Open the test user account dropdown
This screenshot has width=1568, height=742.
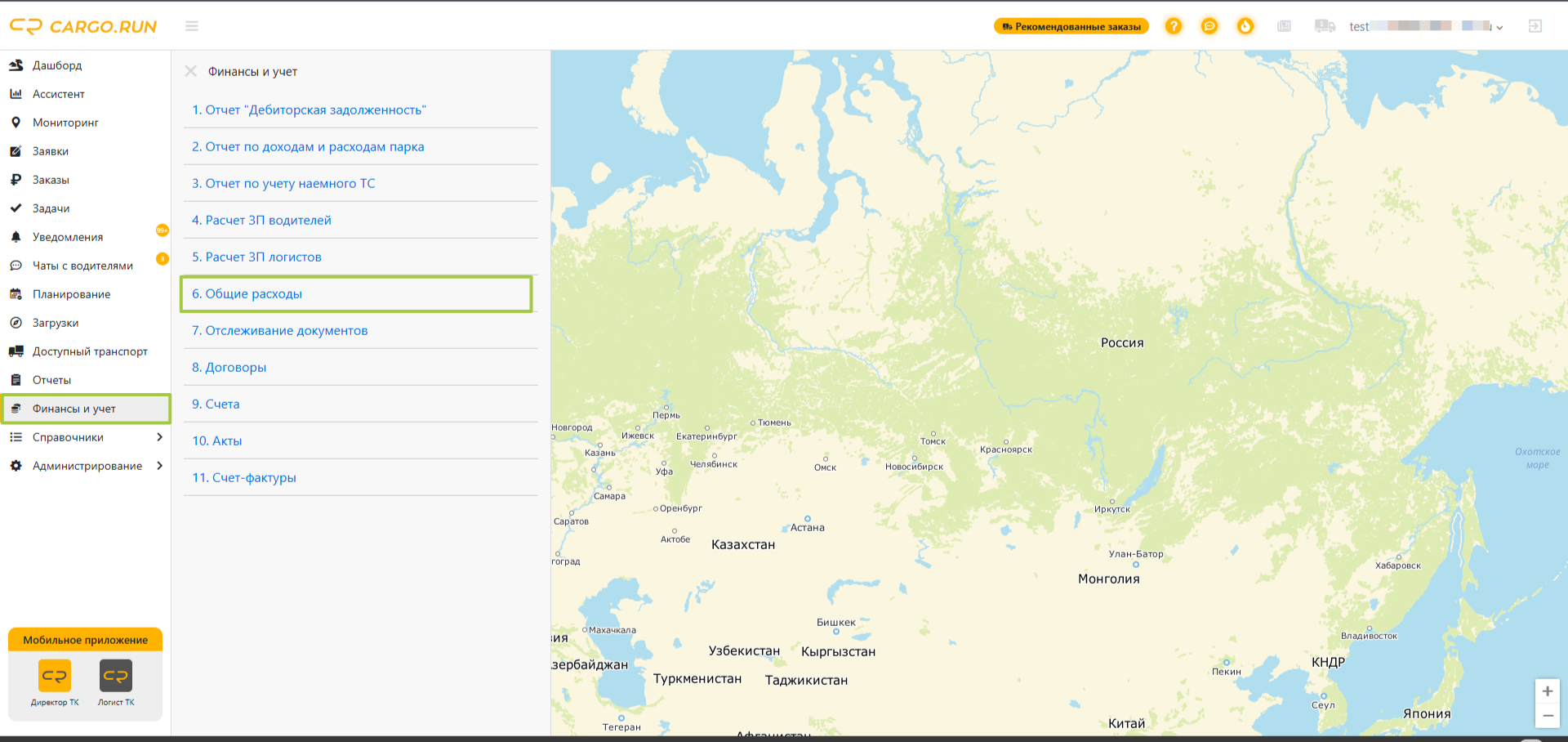click(x=1425, y=26)
